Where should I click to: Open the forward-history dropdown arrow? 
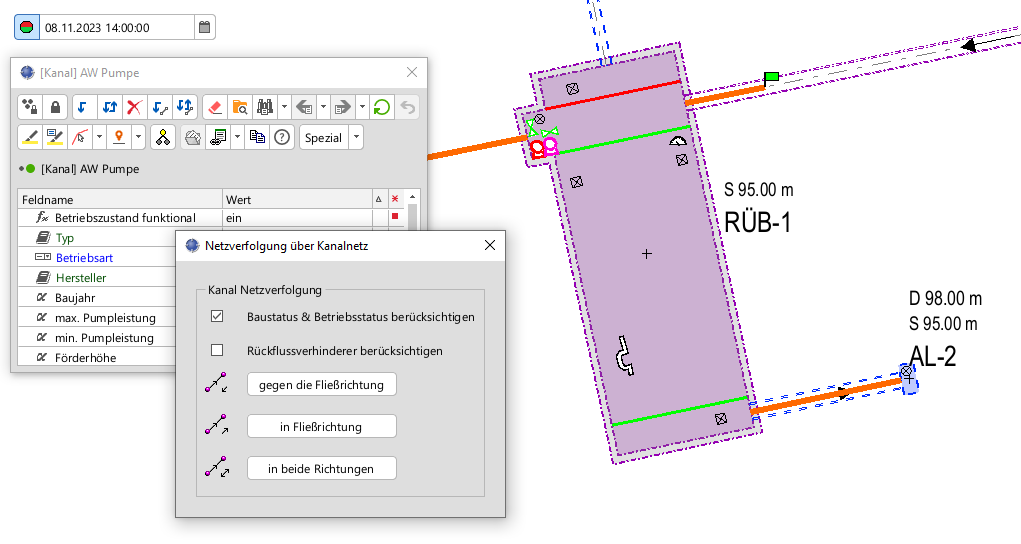pos(362,107)
